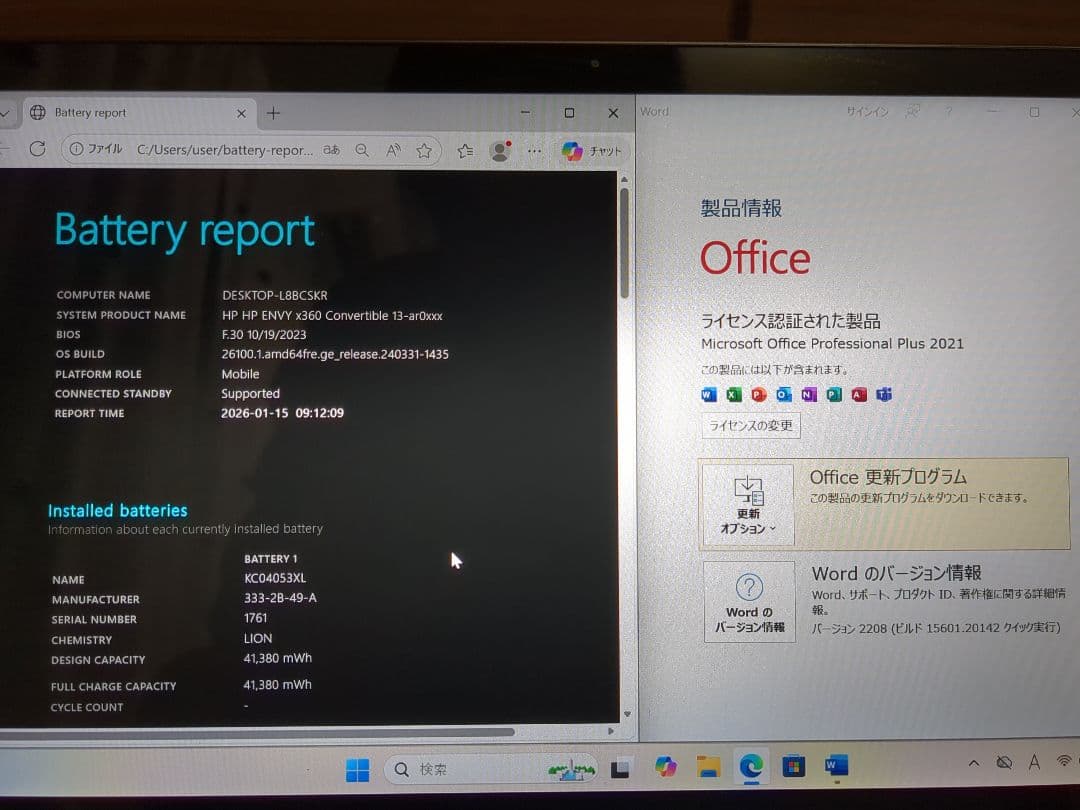Add Battery report to favorites with the star
The width and height of the screenshot is (1080, 810).
[424, 149]
